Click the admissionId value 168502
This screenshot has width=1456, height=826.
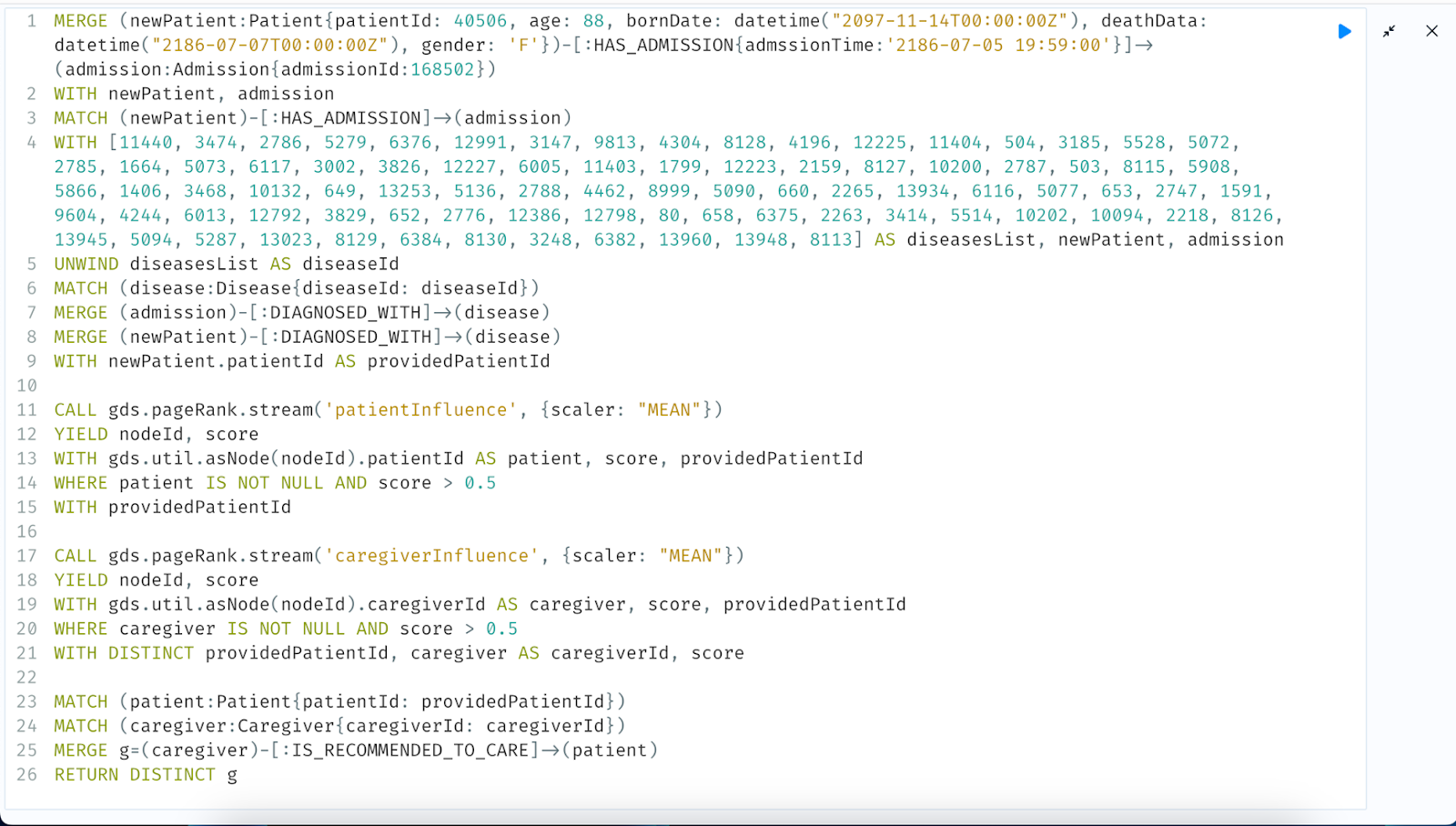click(x=442, y=69)
